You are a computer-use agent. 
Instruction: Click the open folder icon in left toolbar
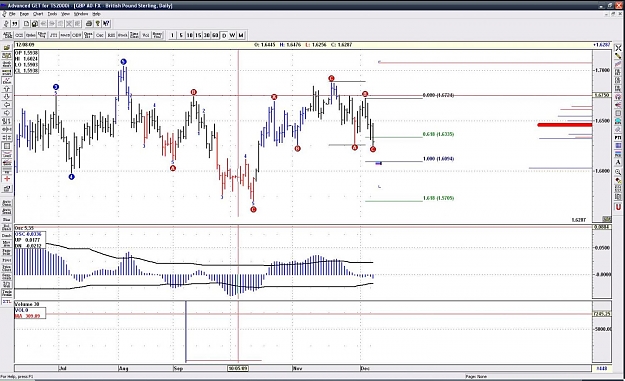pyautogui.click(x=7, y=47)
